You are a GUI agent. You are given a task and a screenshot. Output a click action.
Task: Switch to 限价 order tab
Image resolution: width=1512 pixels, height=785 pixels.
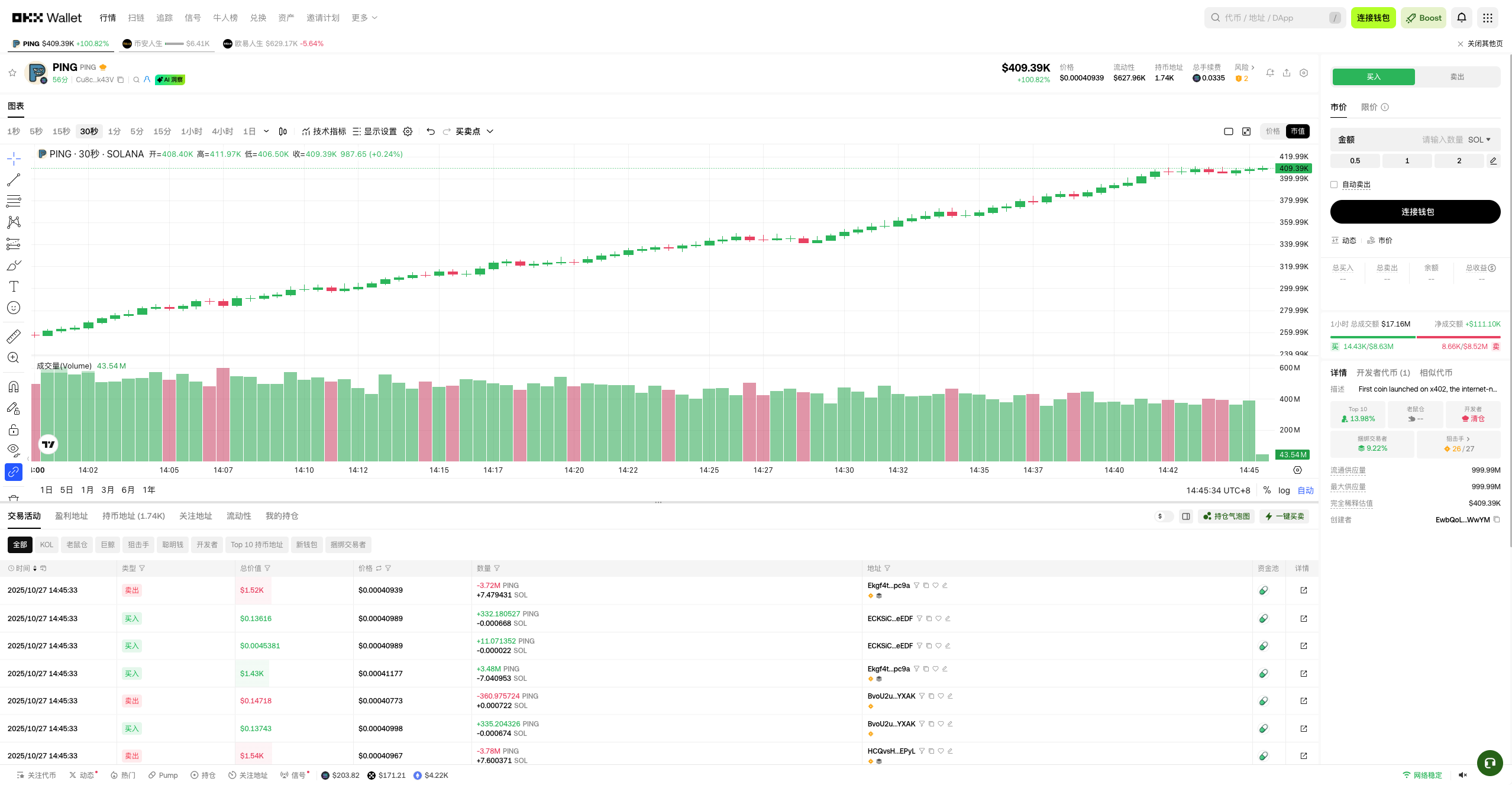click(1369, 107)
